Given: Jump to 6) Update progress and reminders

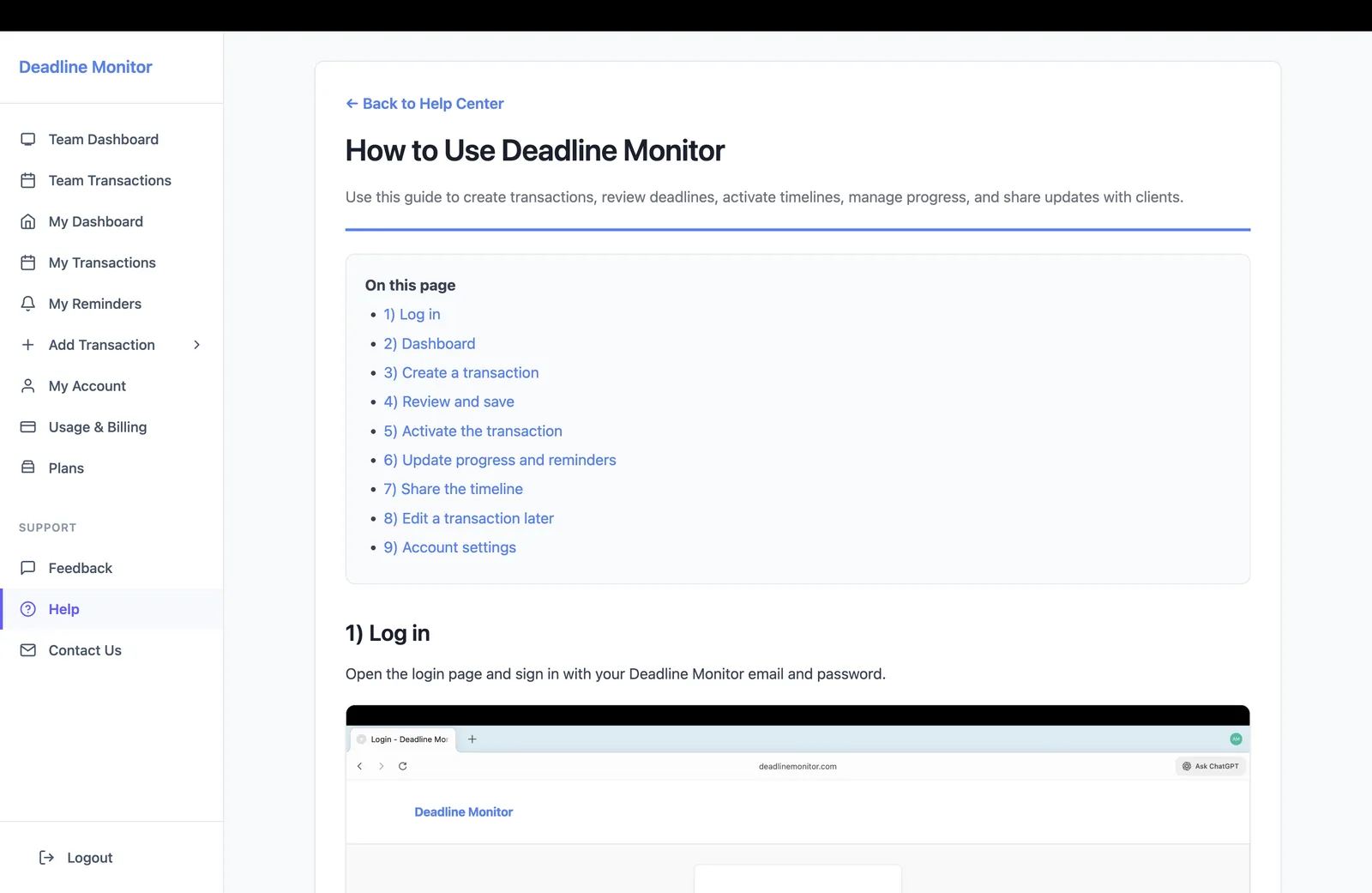Looking at the screenshot, I should point(500,460).
